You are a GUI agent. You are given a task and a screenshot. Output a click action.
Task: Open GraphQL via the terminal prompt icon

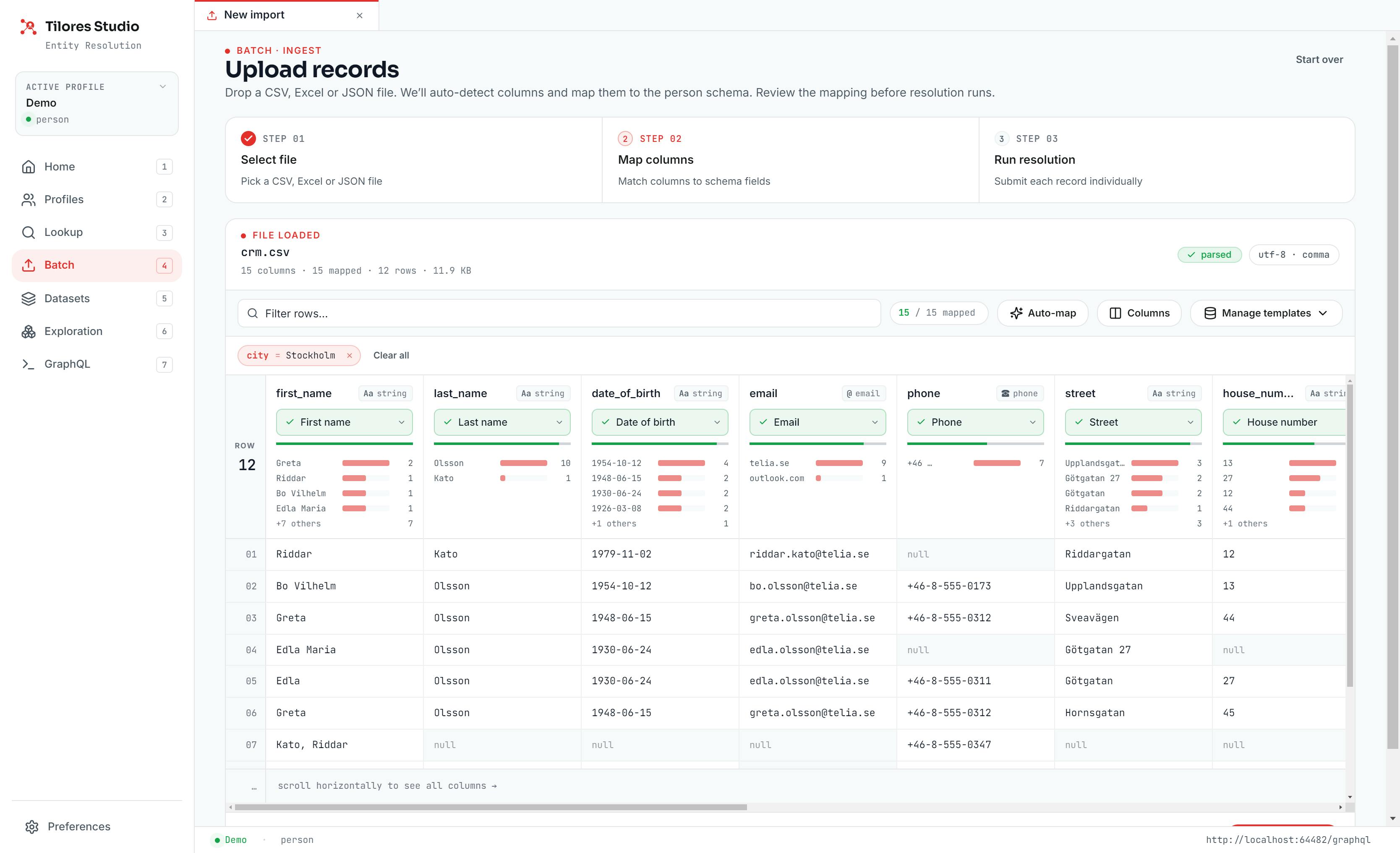point(29,364)
